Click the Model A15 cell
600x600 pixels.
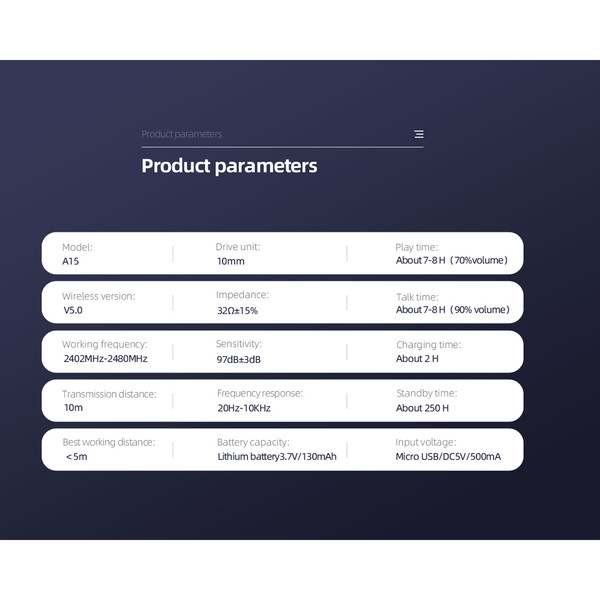pyautogui.click(x=77, y=254)
